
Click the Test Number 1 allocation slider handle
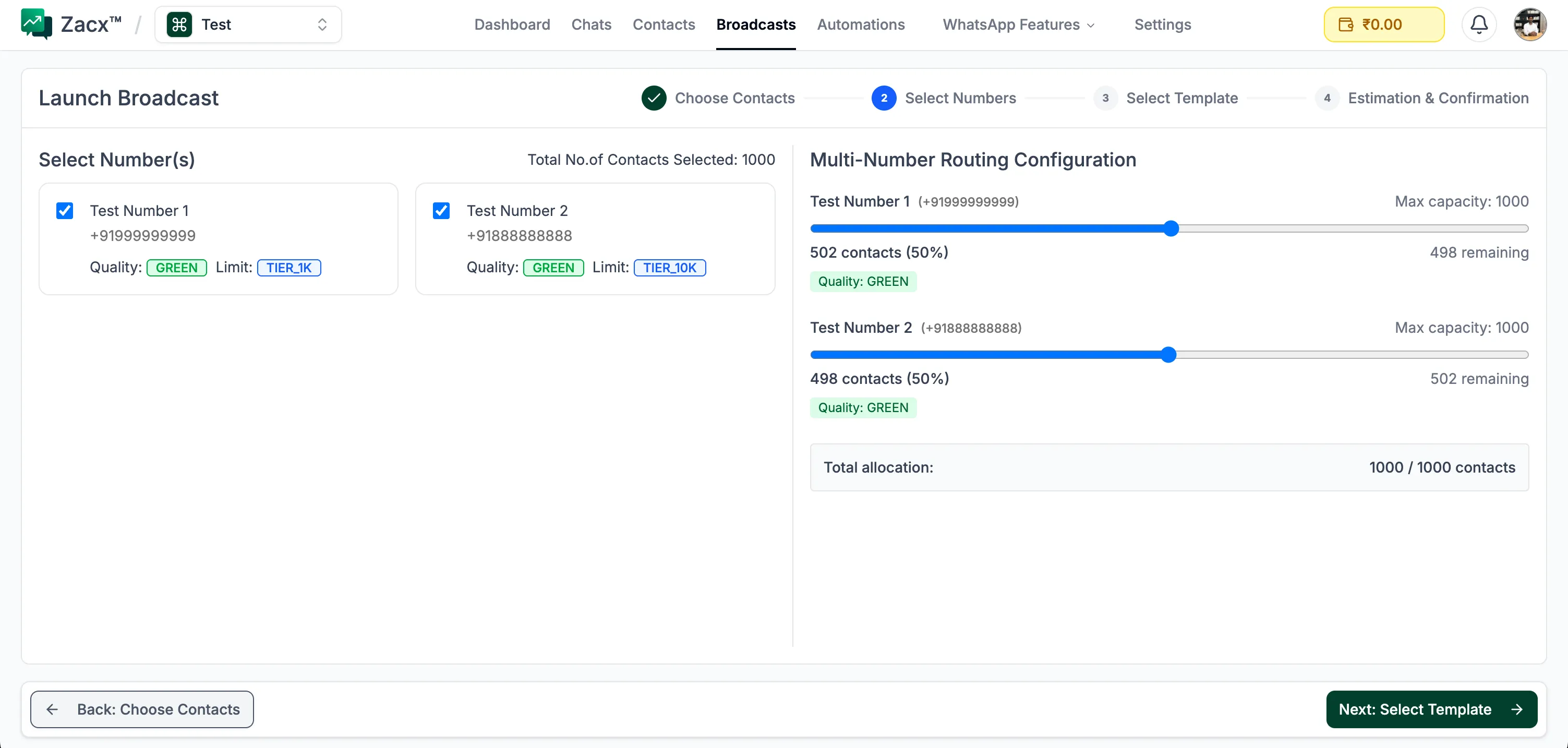pos(1171,229)
